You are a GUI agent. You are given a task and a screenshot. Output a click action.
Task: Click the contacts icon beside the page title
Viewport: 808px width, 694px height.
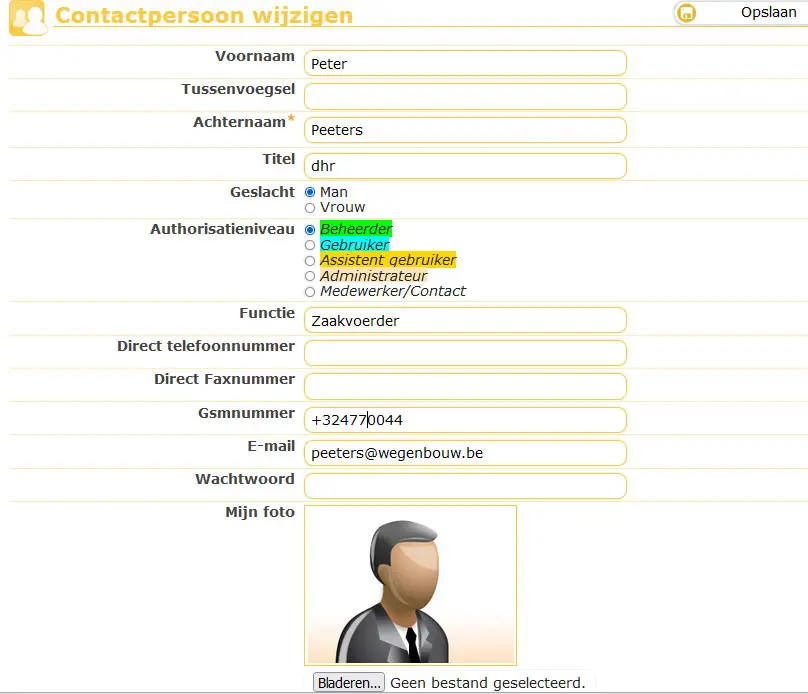pos(28,18)
